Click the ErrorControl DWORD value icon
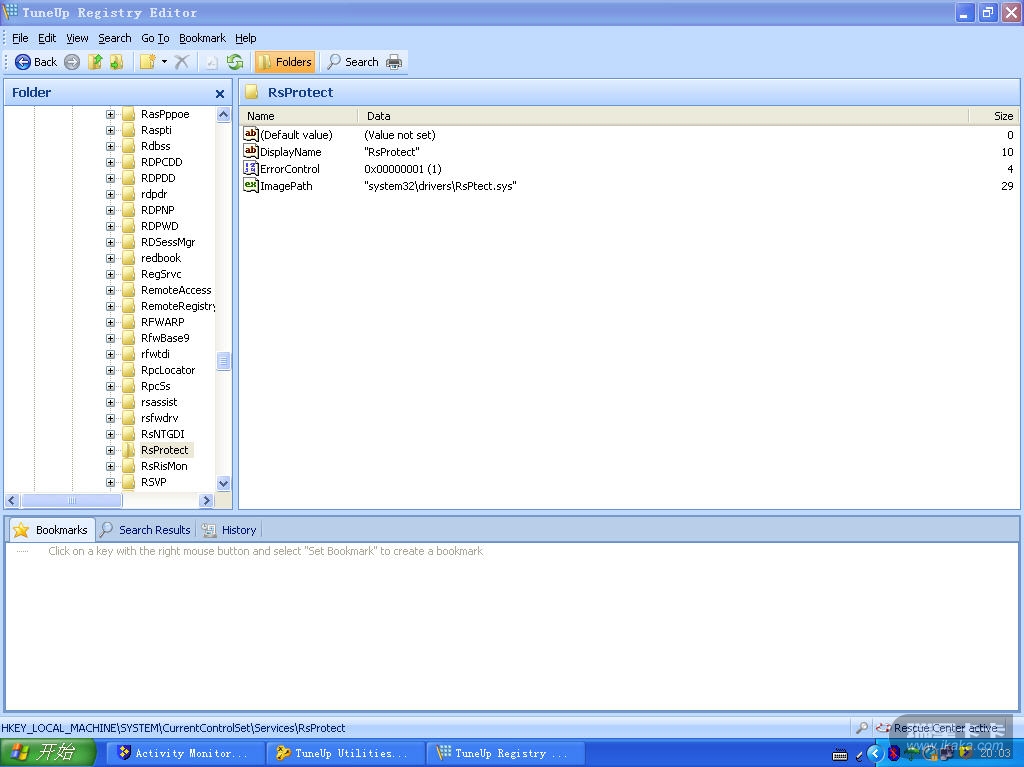The height and width of the screenshot is (767, 1024). point(251,168)
